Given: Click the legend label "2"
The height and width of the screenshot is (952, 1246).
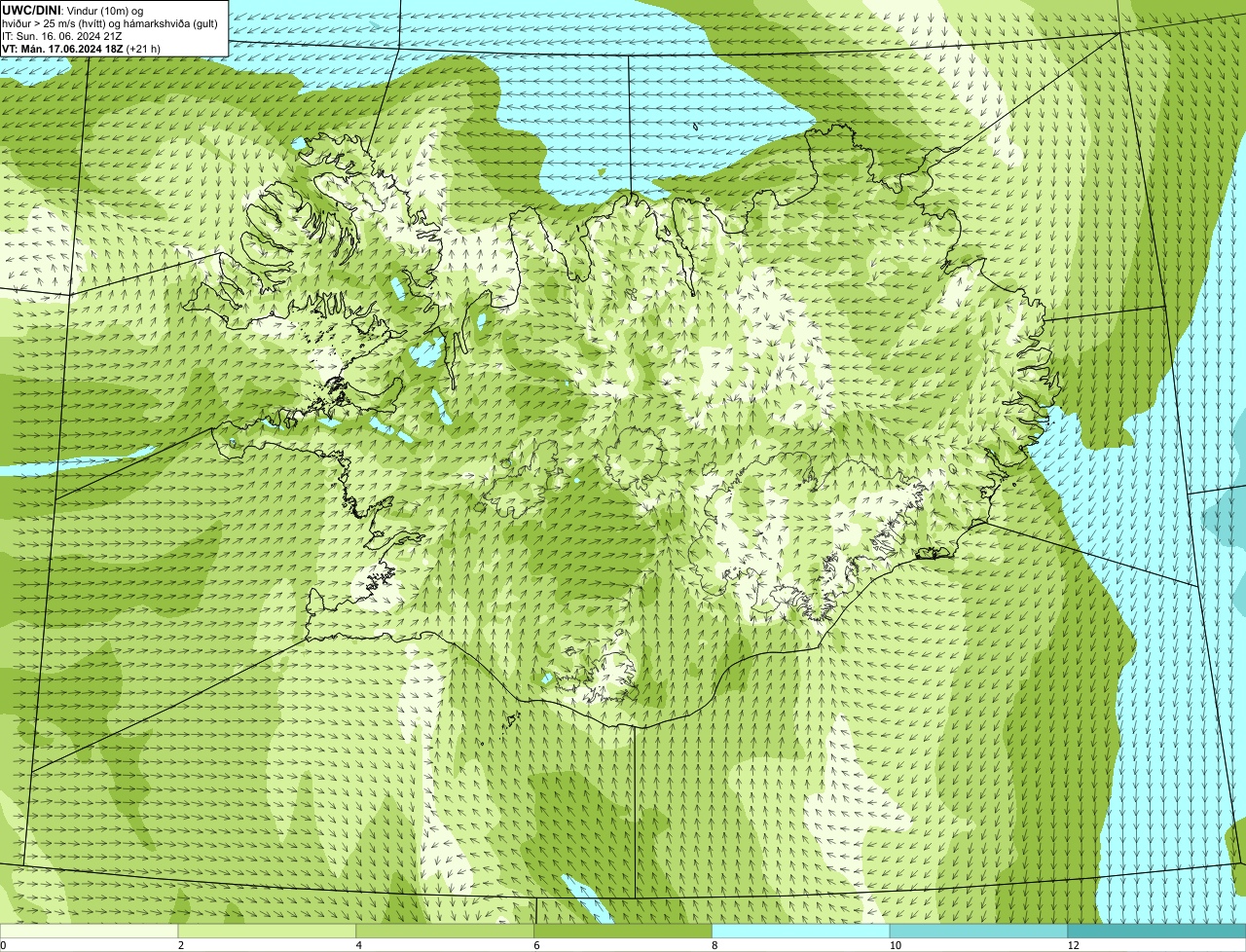Looking at the screenshot, I should point(181,945).
